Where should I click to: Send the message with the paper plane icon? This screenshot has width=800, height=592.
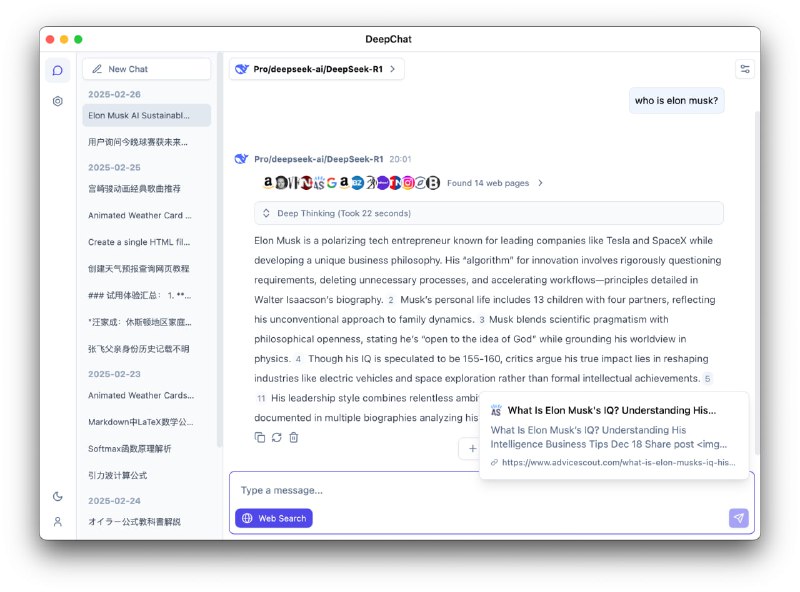click(x=738, y=517)
